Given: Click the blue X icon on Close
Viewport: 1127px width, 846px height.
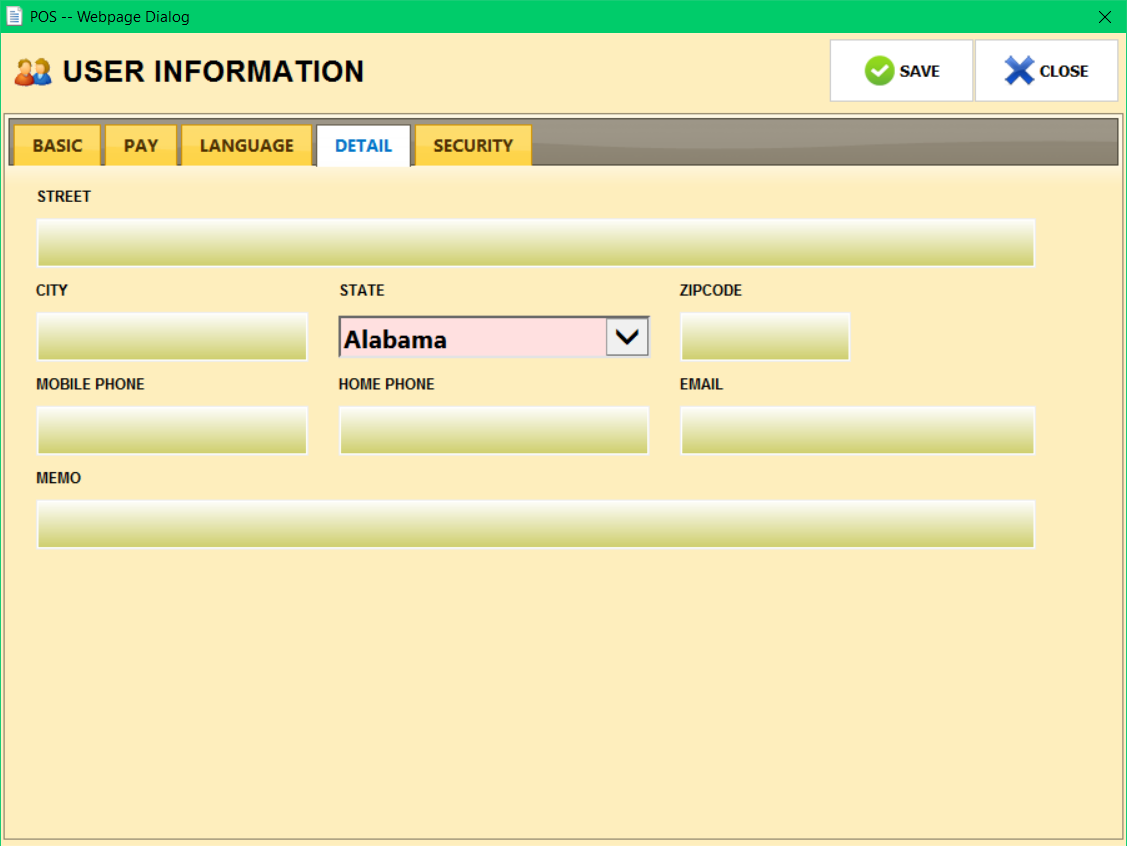Looking at the screenshot, I should point(1019,71).
